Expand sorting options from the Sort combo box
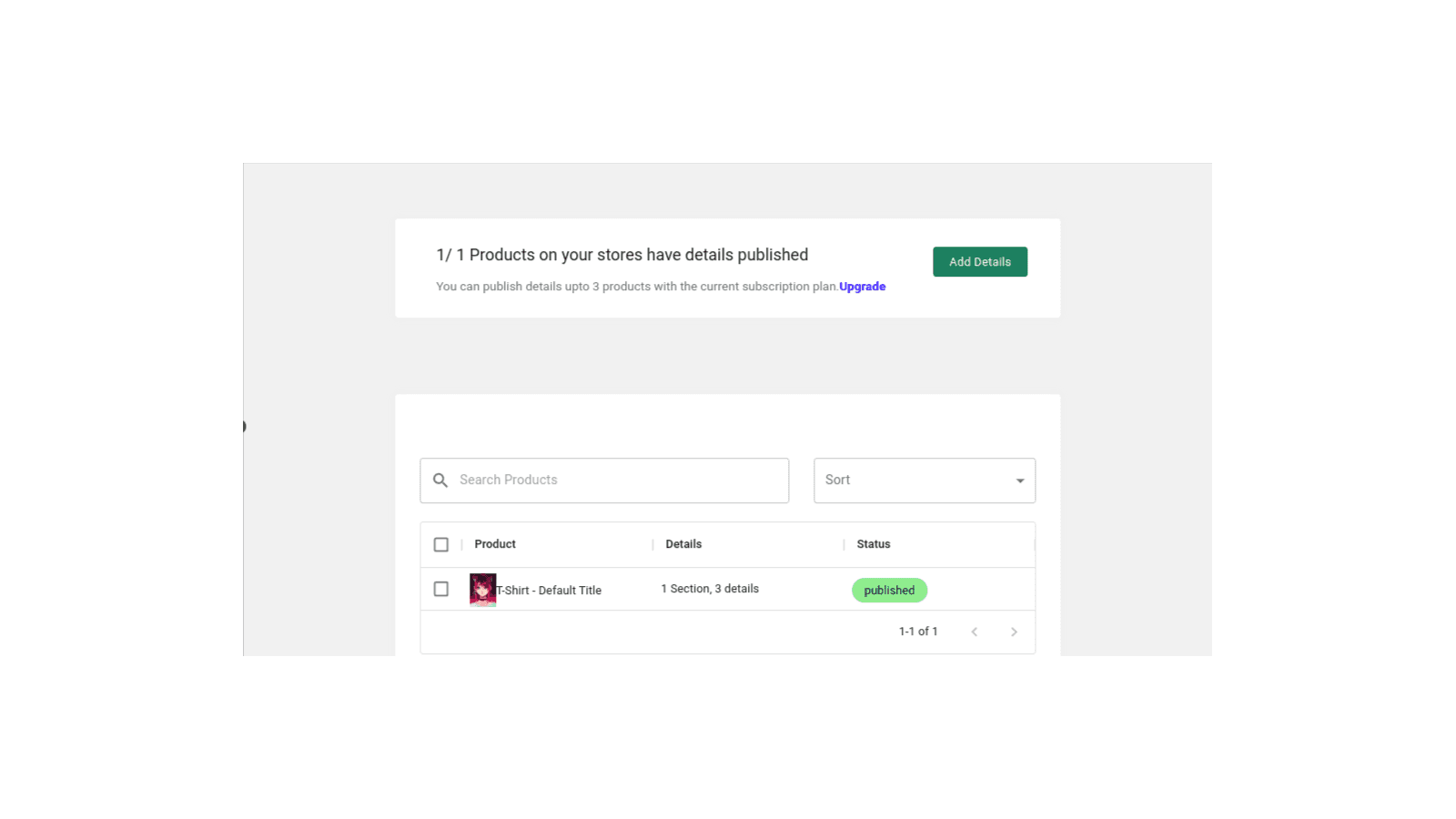The image size is (1456, 819). (924, 480)
